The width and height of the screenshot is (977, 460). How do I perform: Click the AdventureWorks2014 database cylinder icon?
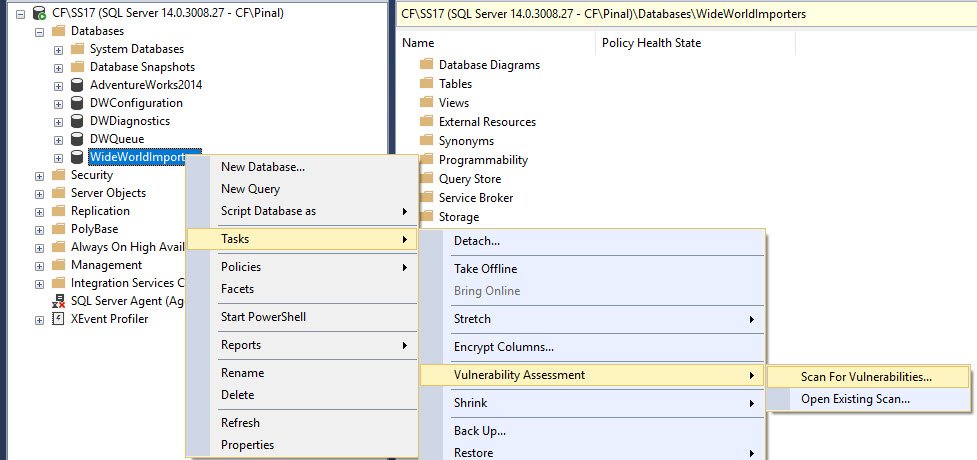tap(77, 85)
